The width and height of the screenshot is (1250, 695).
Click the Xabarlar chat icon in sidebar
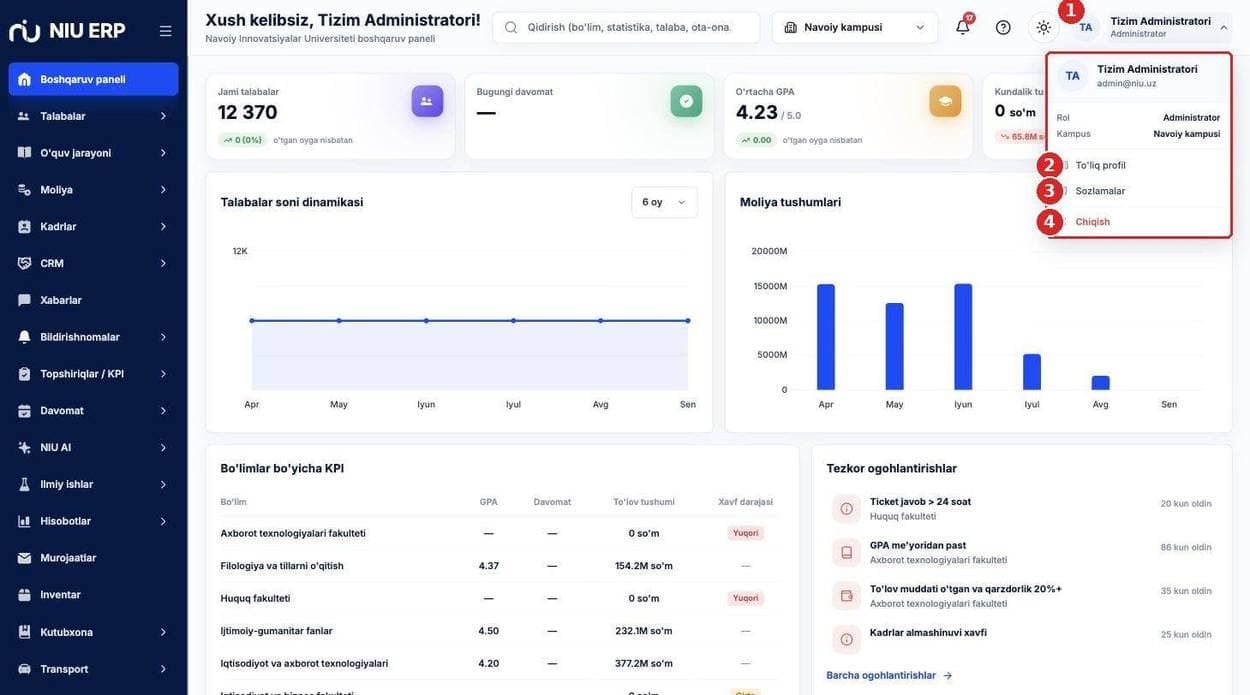tap(24, 300)
